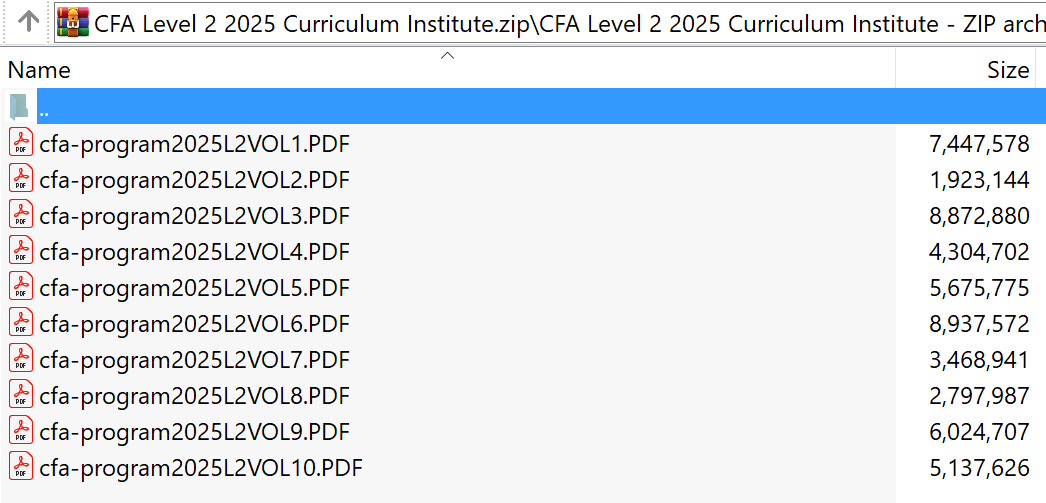Click the PDF icon of cfa-program2025L2VOL10.PDF
Viewport: 1046px width, 503px height.
(21, 467)
